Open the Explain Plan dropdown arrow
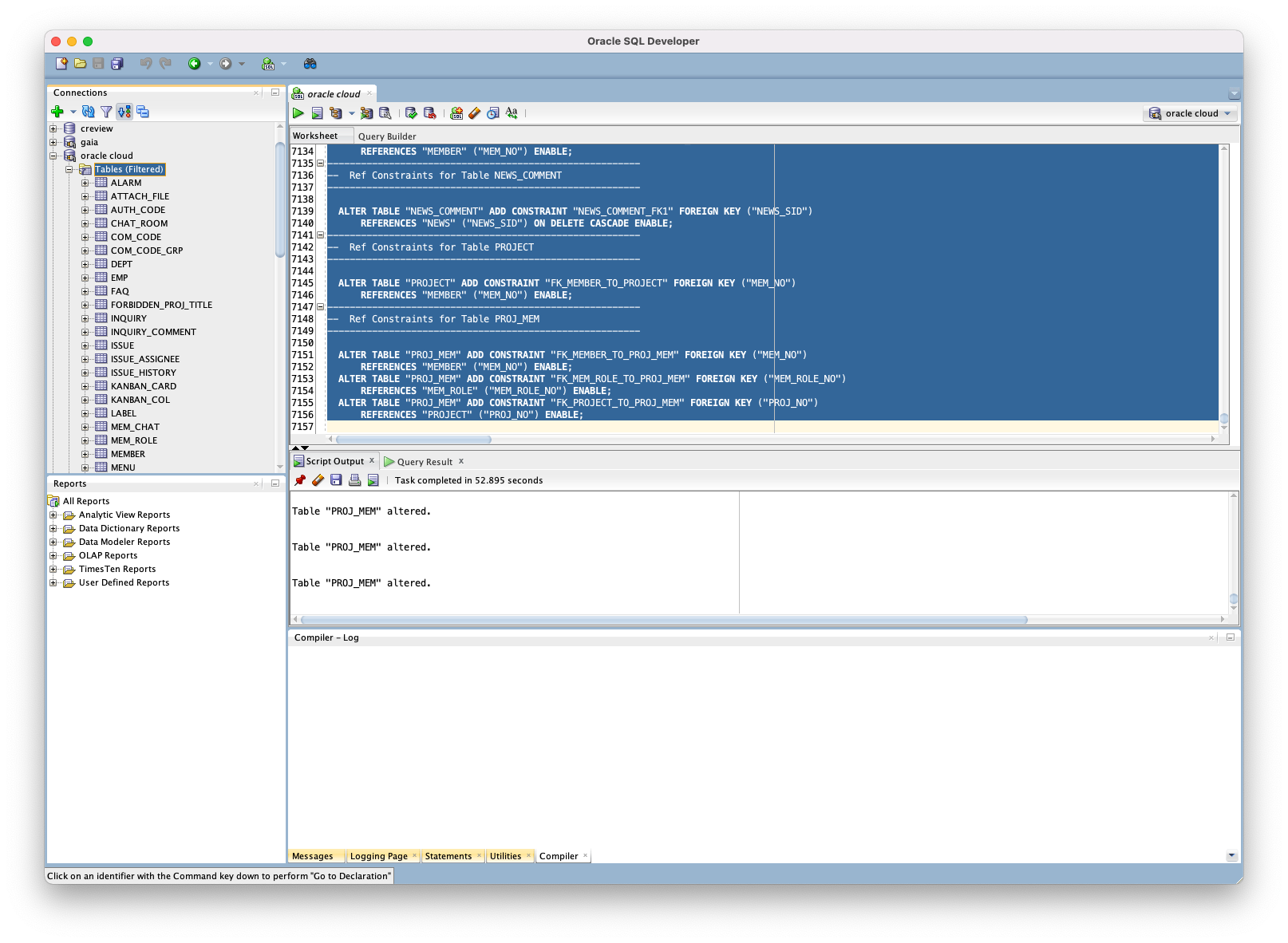 point(351,113)
